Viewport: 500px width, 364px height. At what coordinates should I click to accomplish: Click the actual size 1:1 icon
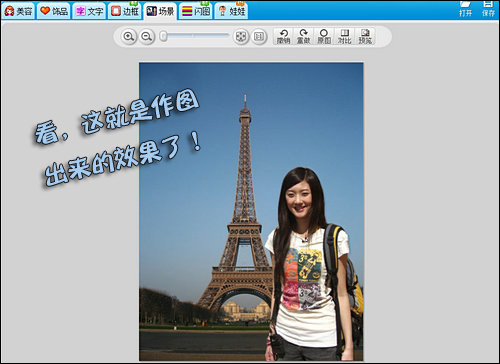(259, 36)
